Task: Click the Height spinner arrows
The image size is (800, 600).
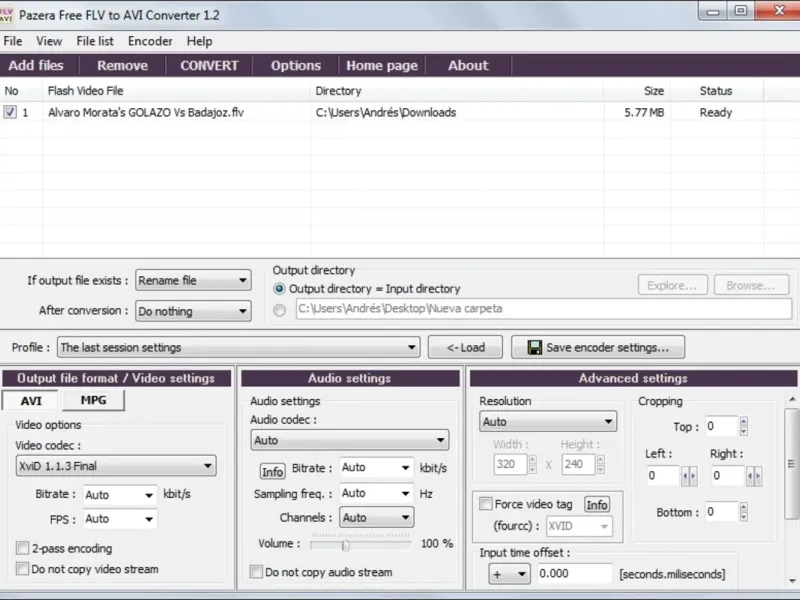Action: coord(601,464)
